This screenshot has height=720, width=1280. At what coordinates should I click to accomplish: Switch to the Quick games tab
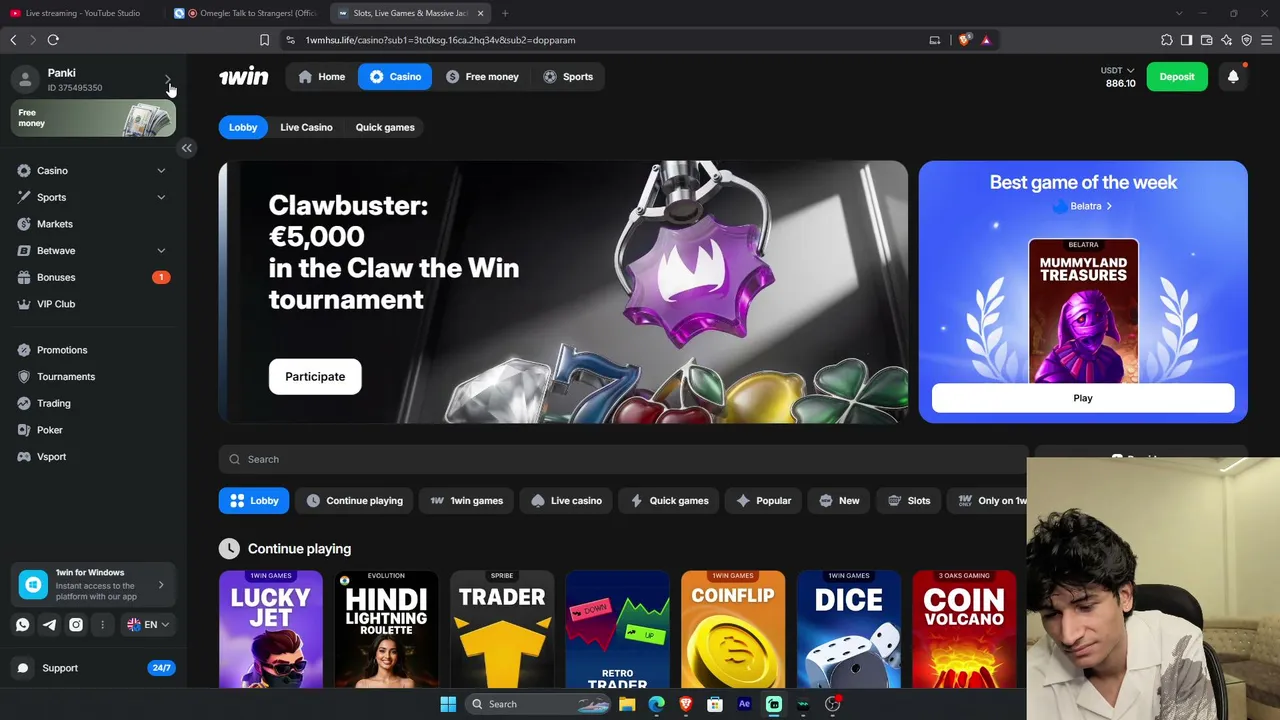click(x=385, y=127)
